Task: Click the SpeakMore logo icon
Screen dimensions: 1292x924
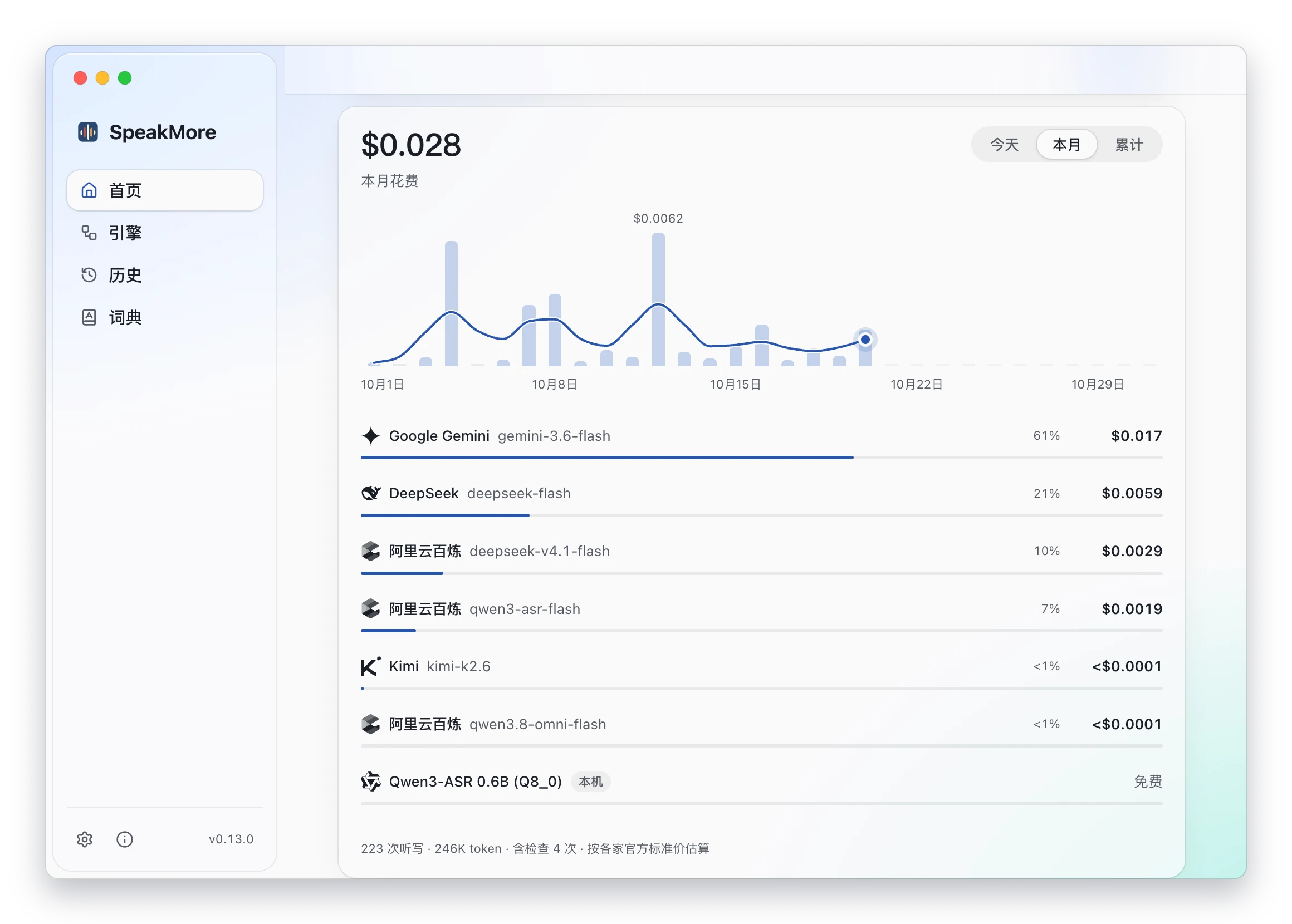Action: (87, 132)
